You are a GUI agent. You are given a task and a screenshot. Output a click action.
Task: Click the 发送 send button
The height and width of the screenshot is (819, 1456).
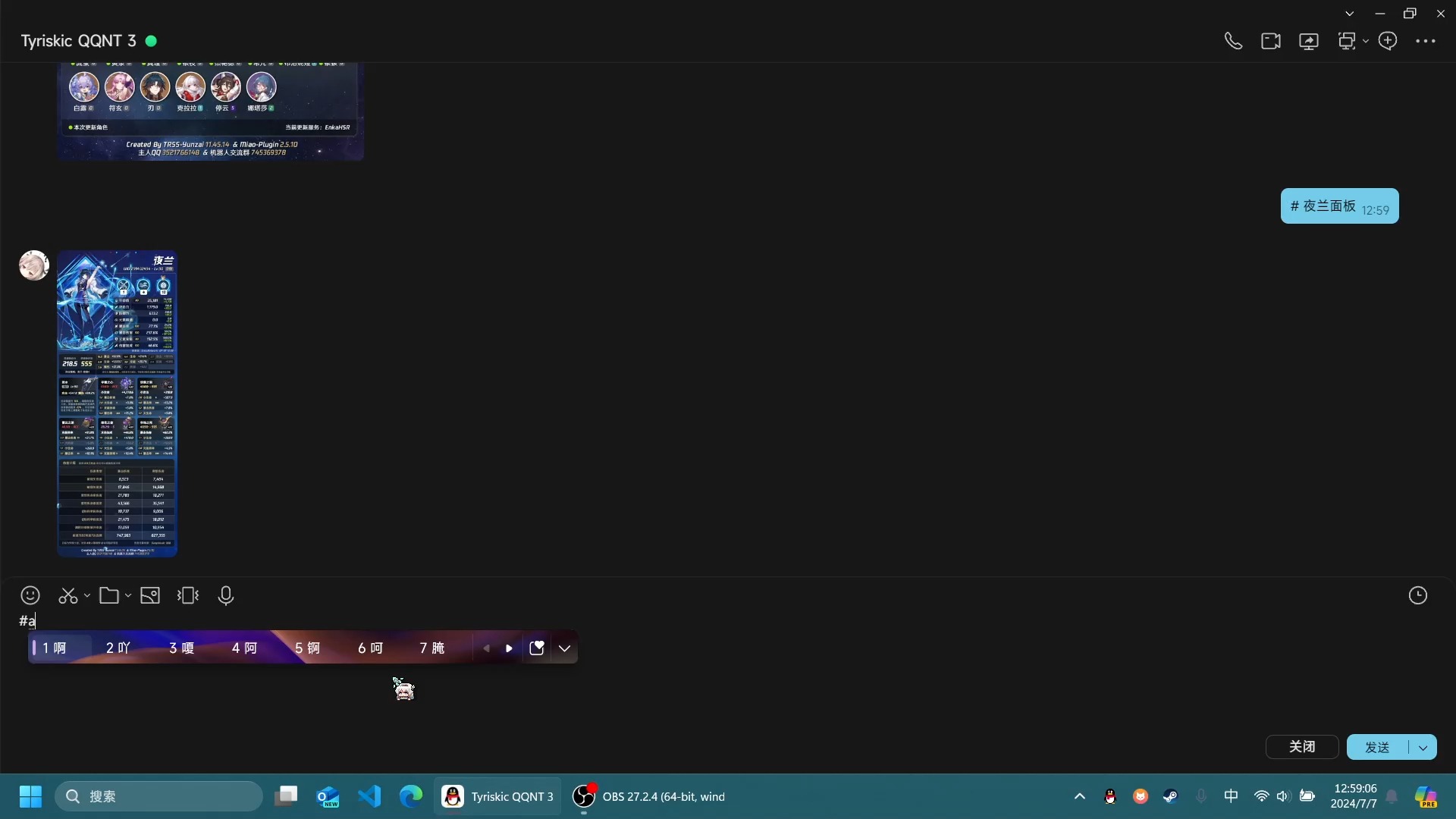(1377, 748)
